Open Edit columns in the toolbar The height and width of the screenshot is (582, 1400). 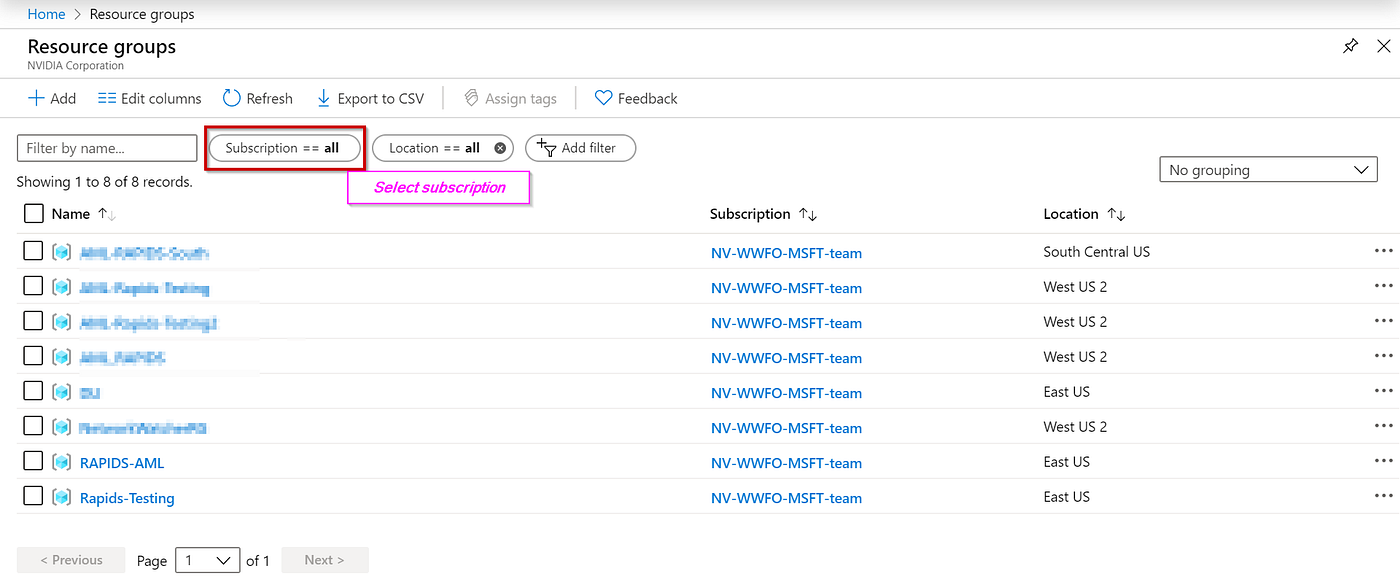[x=150, y=98]
